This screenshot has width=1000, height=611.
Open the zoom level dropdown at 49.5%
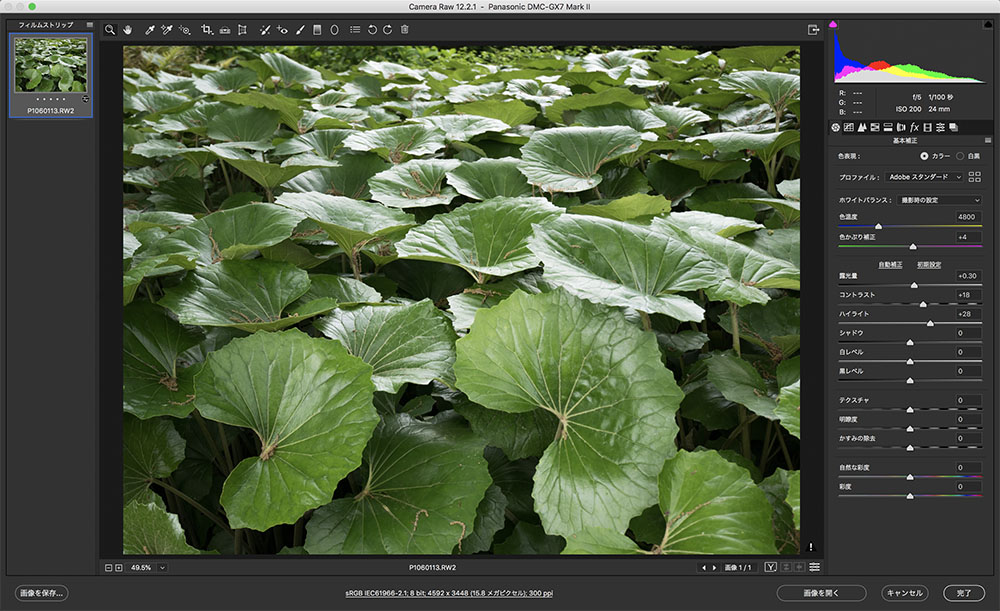[x=162, y=567]
